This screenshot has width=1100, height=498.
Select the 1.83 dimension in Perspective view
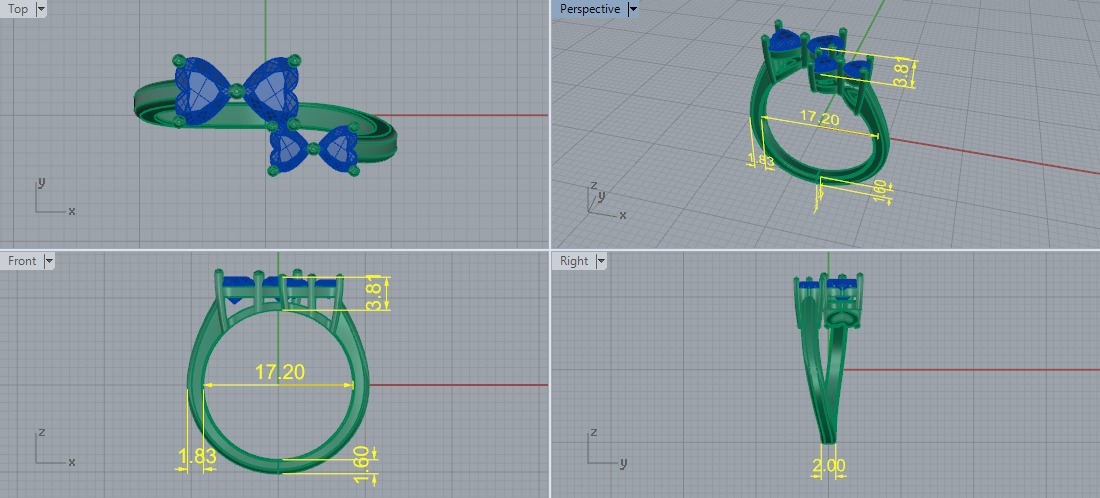coord(761,160)
